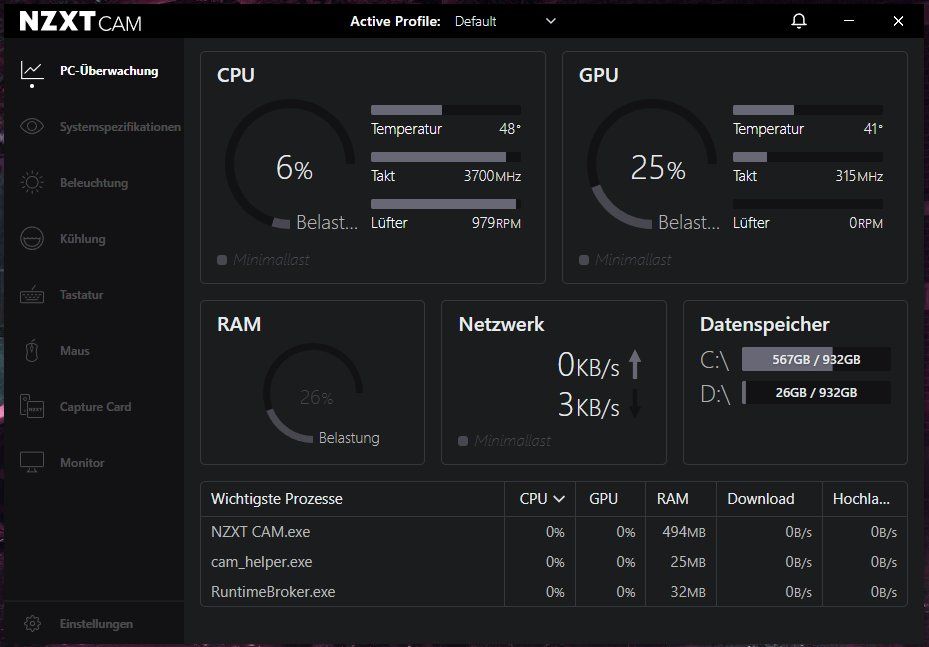Click the GPU load gauge showing 25%
This screenshot has height=647, width=929.
point(652,164)
